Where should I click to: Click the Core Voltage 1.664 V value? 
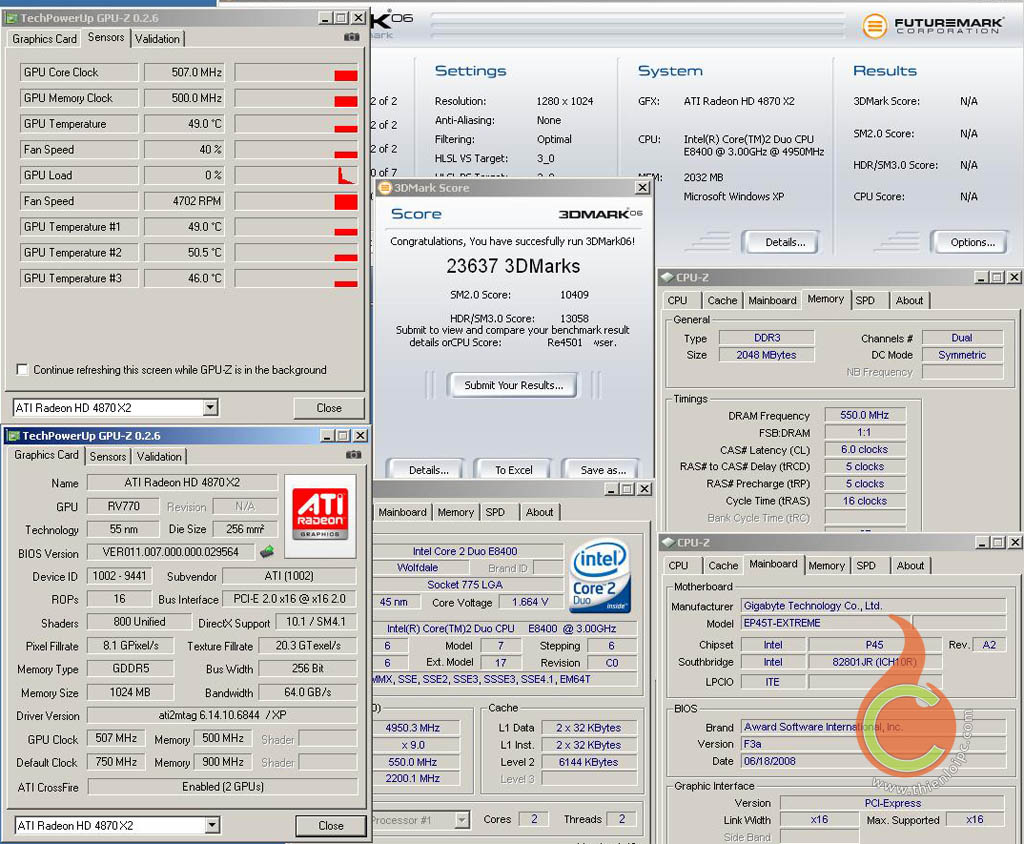tap(530, 602)
